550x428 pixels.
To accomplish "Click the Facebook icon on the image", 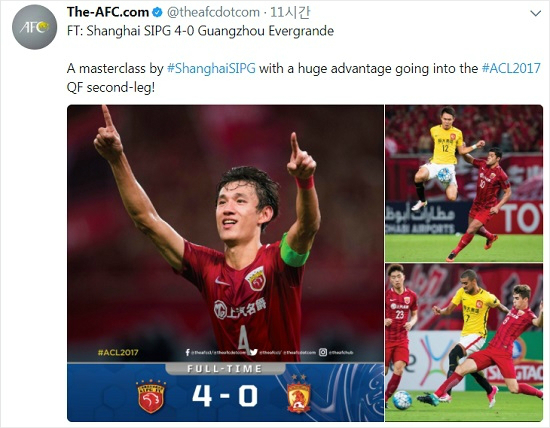I will click(x=188, y=352).
